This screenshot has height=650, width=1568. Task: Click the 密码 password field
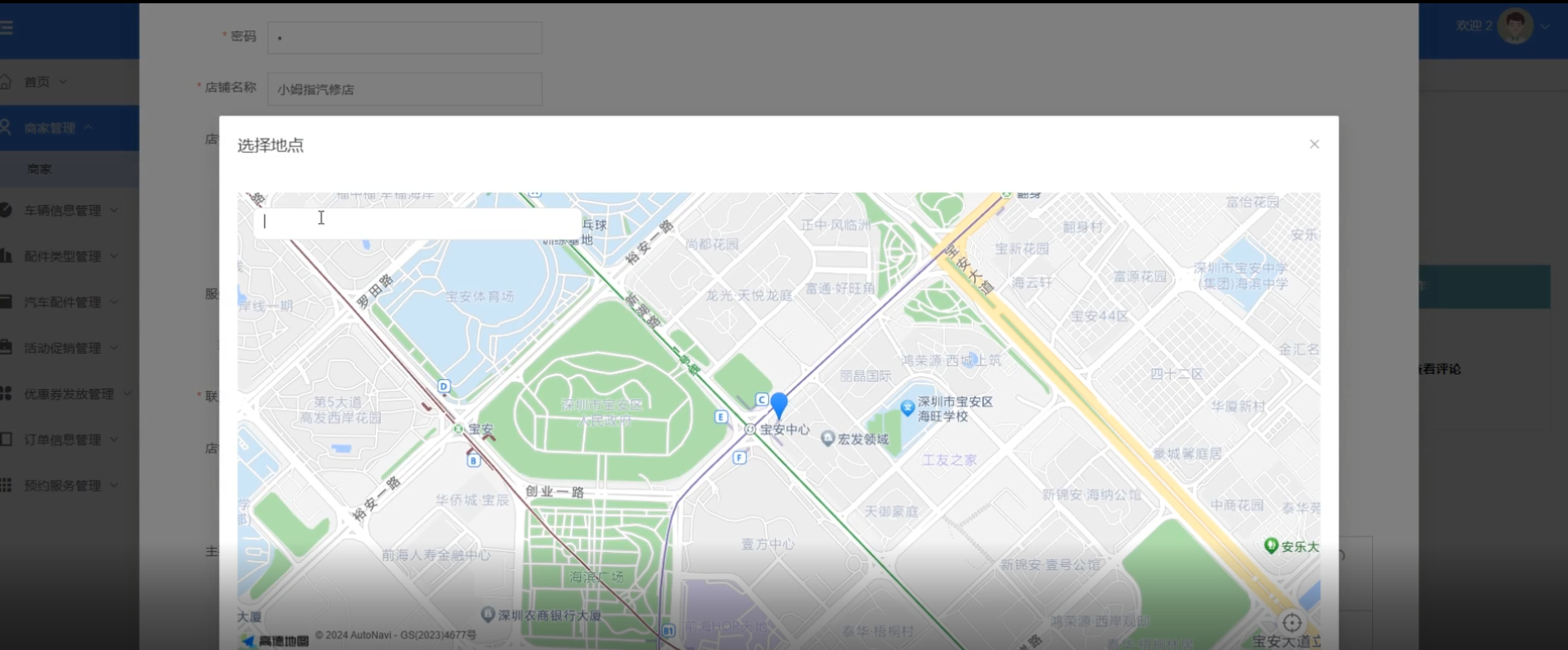[x=405, y=38]
